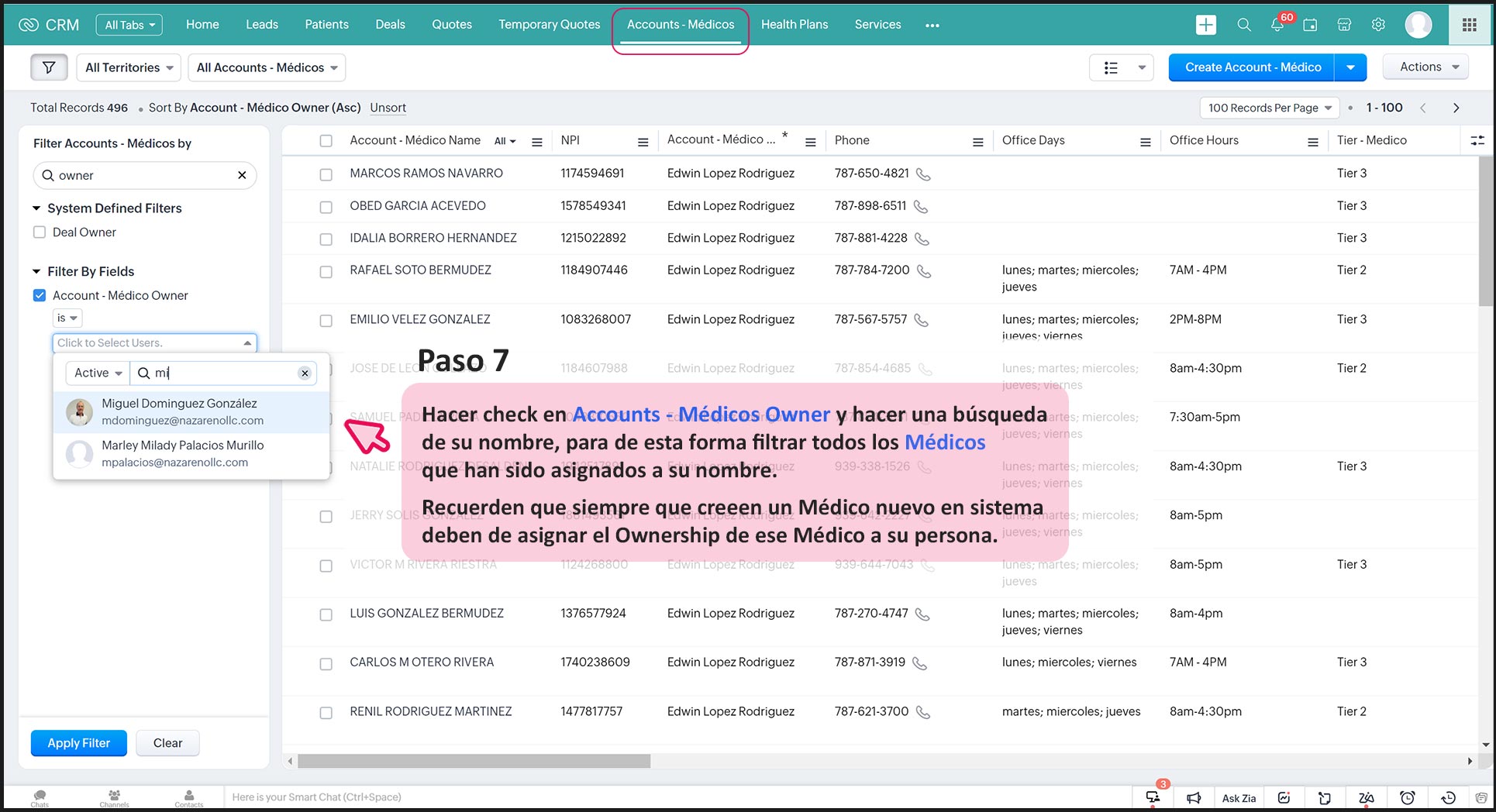Click the Ask Zia button
Image resolution: width=1496 pixels, height=812 pixels.
tap(1238, 798)
